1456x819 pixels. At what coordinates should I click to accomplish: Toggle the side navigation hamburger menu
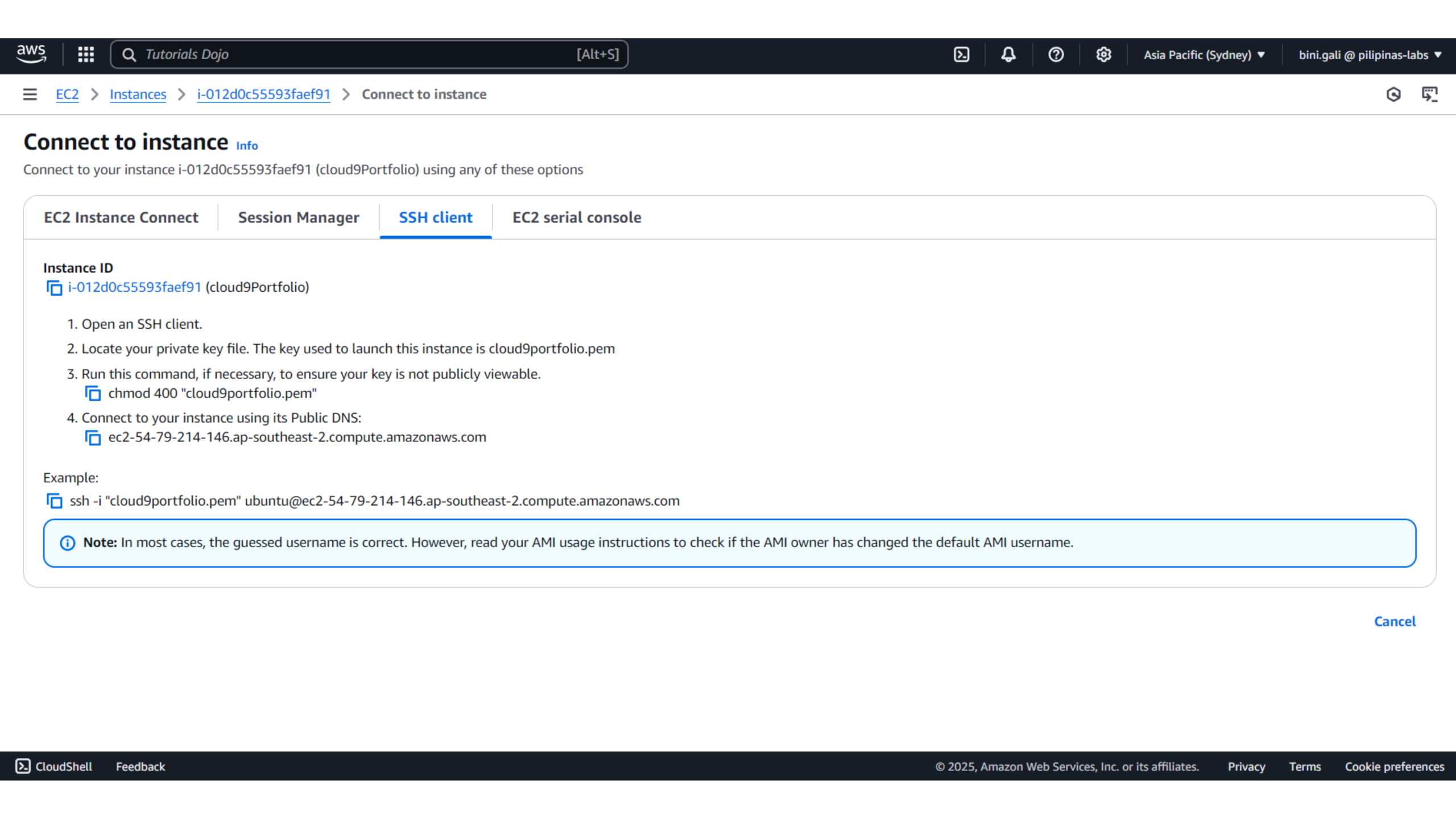[30, 94]
